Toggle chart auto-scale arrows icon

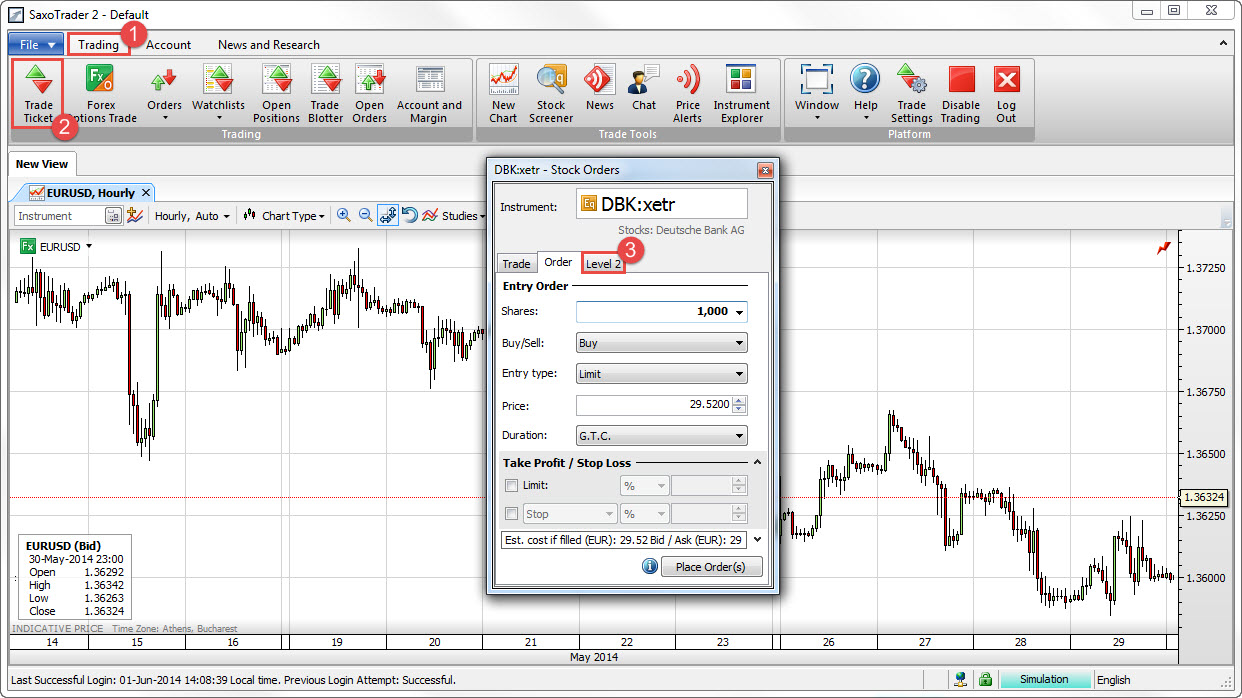[x=388, y=215]
